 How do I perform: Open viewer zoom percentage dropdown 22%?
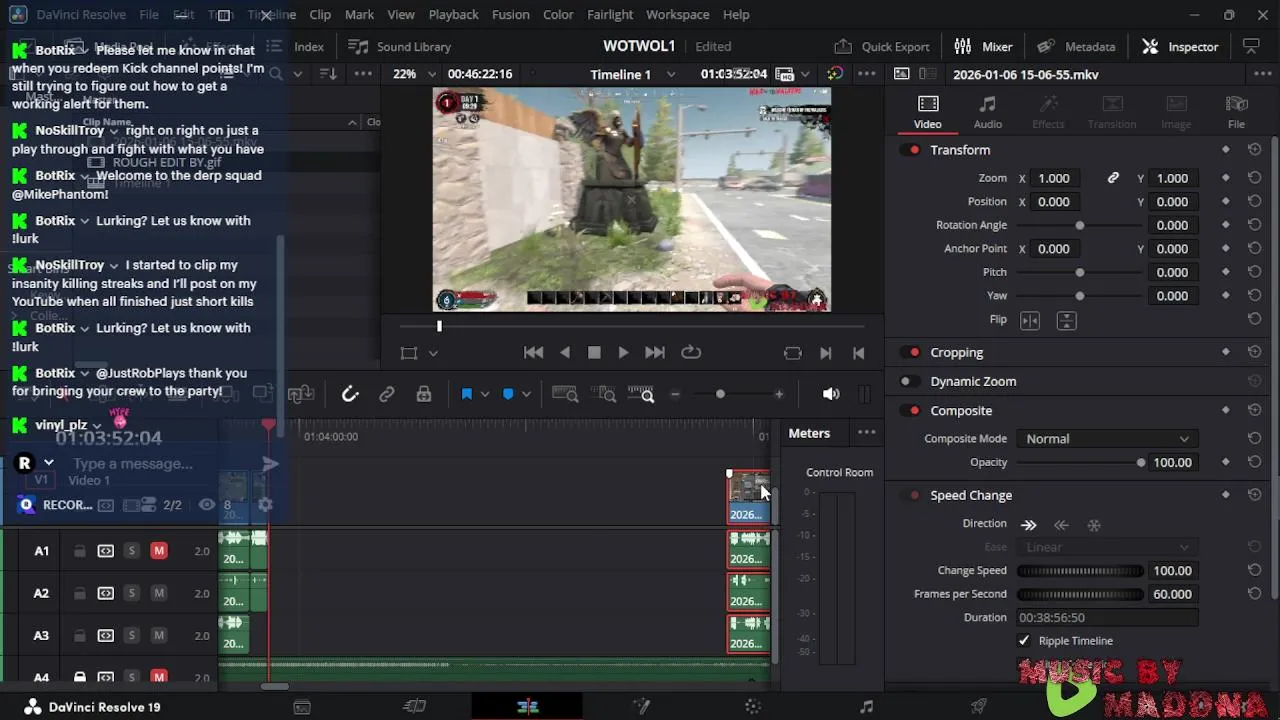(414, 74)
